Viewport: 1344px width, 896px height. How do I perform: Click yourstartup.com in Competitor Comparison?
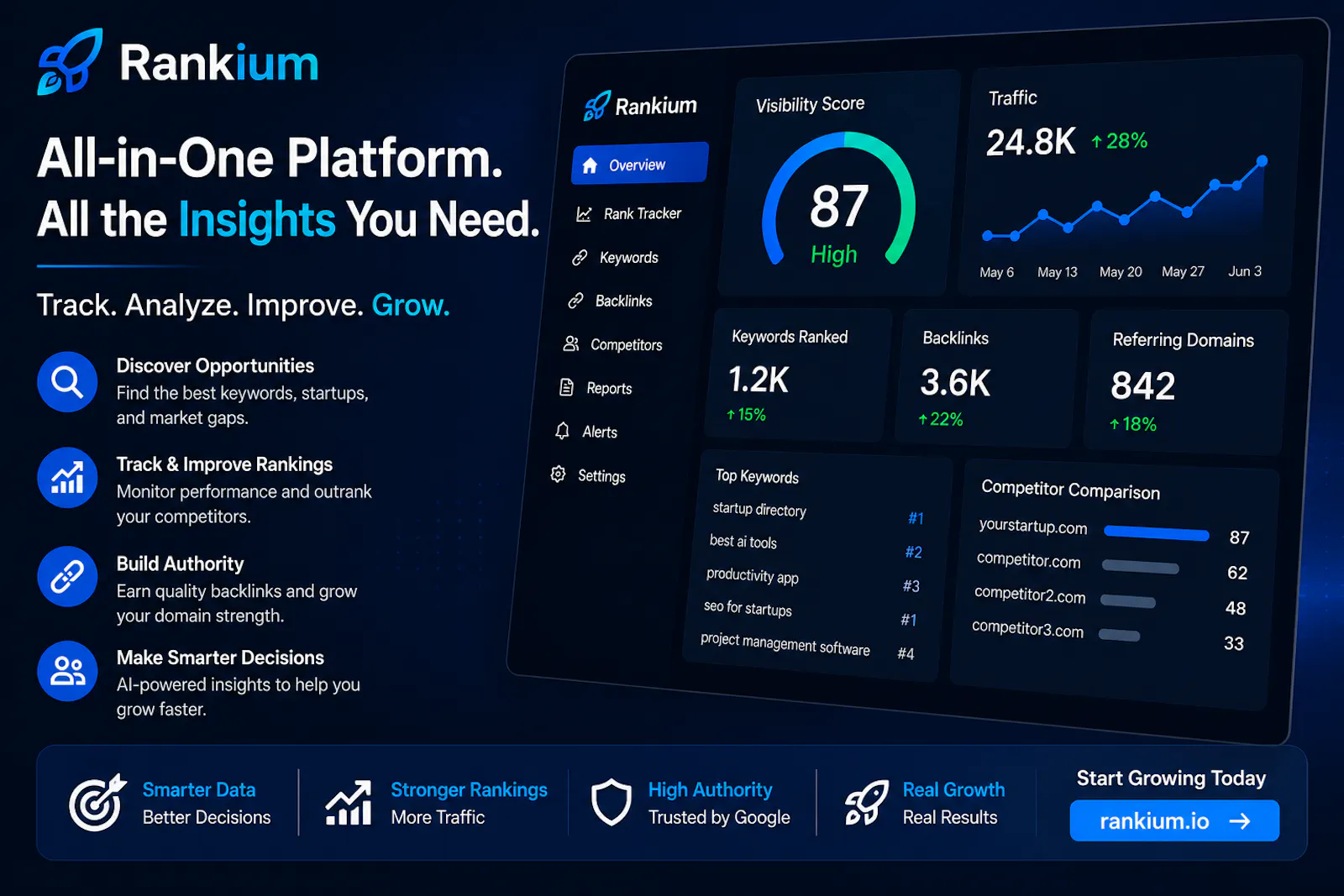[1032, 527]
